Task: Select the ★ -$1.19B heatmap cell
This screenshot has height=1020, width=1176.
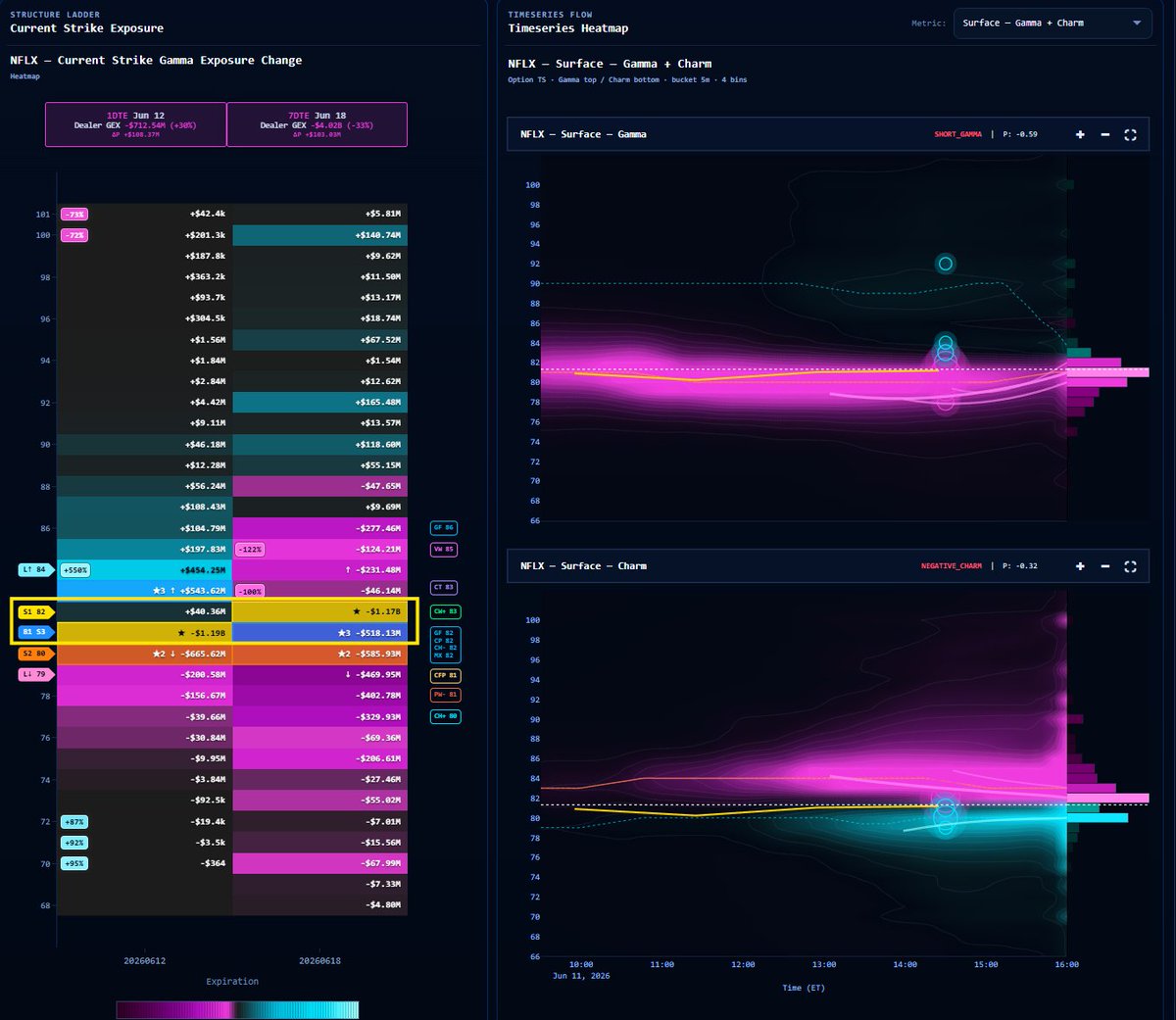Action: pos(145,633)
